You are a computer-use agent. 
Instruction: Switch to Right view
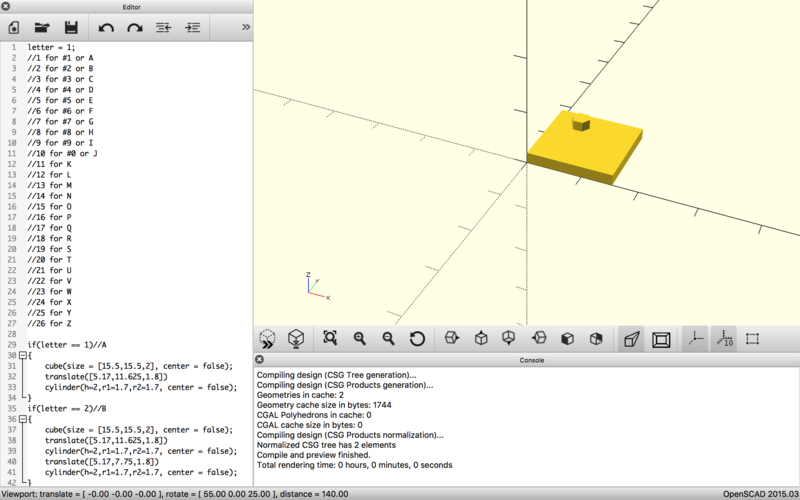pyautogui.click(x=452, y=338)
